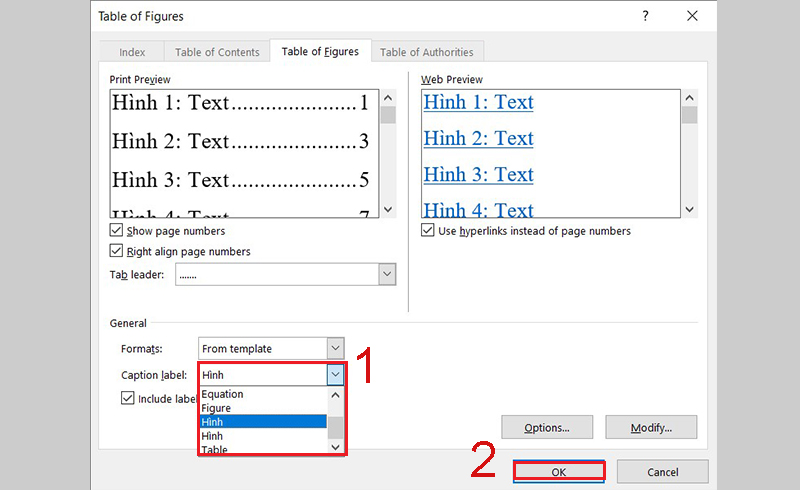Click Print Preview scroll up arrow
This screenshot has height=490, width=800.
click(388, 97)
